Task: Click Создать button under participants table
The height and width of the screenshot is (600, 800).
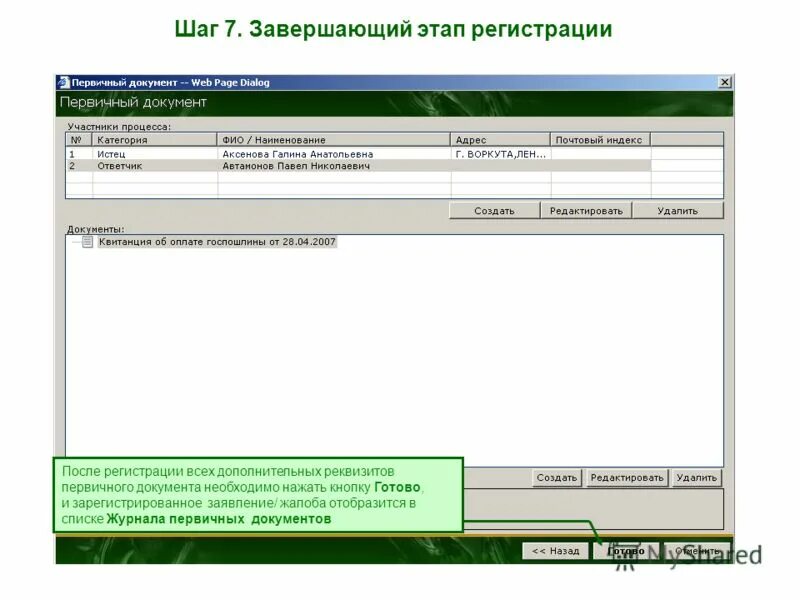Action: (x=494, y=211)
